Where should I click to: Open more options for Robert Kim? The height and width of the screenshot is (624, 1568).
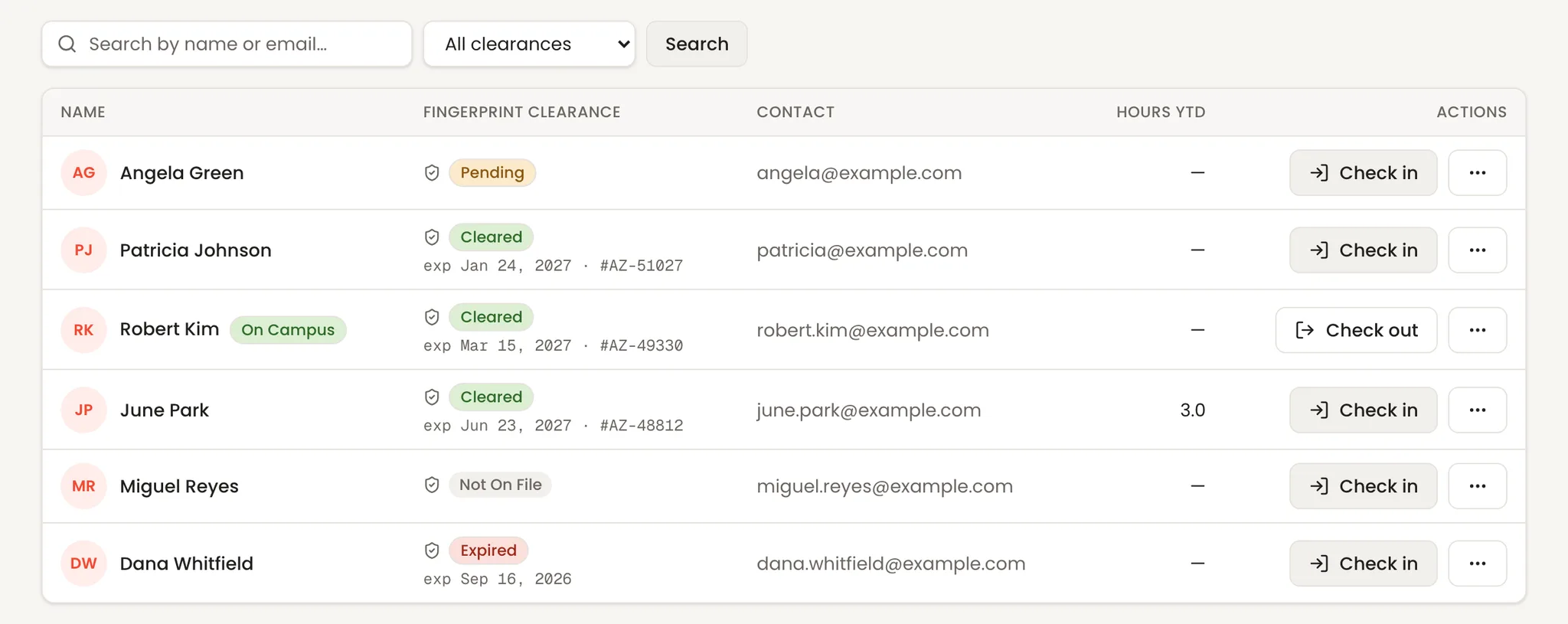[1478, 330]
